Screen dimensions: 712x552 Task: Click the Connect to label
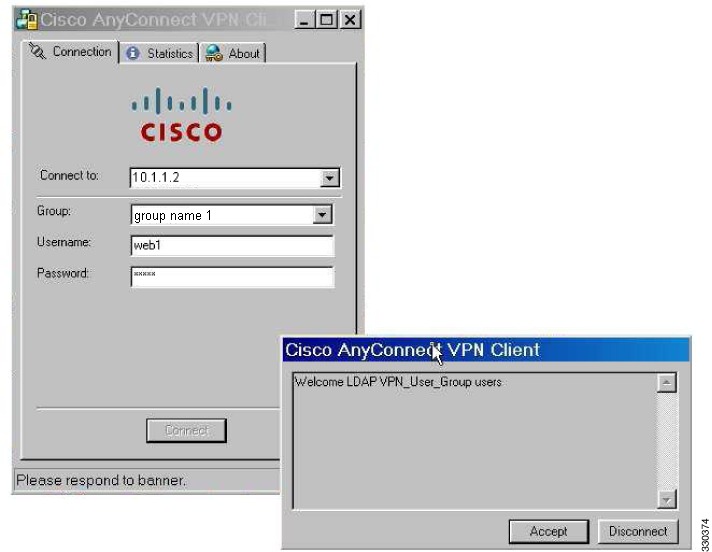pos(69,175)
